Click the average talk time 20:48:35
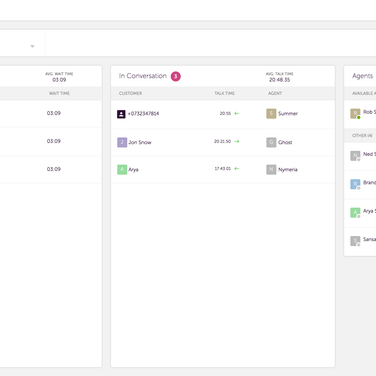The height and width of the screenshot is (376, 376). coord(280,80)
